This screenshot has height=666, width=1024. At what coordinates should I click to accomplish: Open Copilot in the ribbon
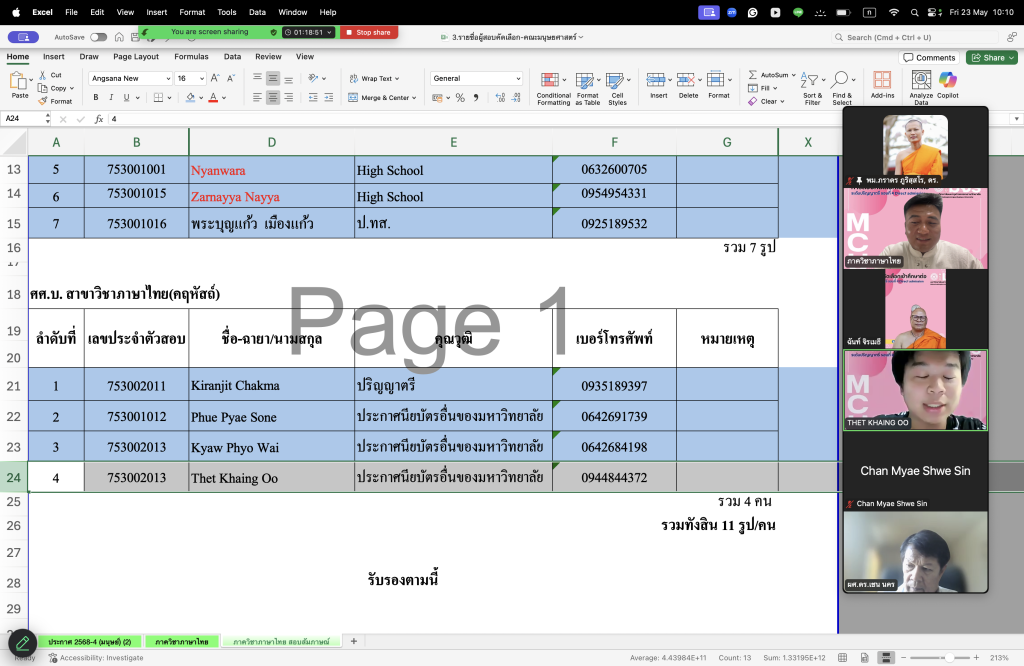948,84
